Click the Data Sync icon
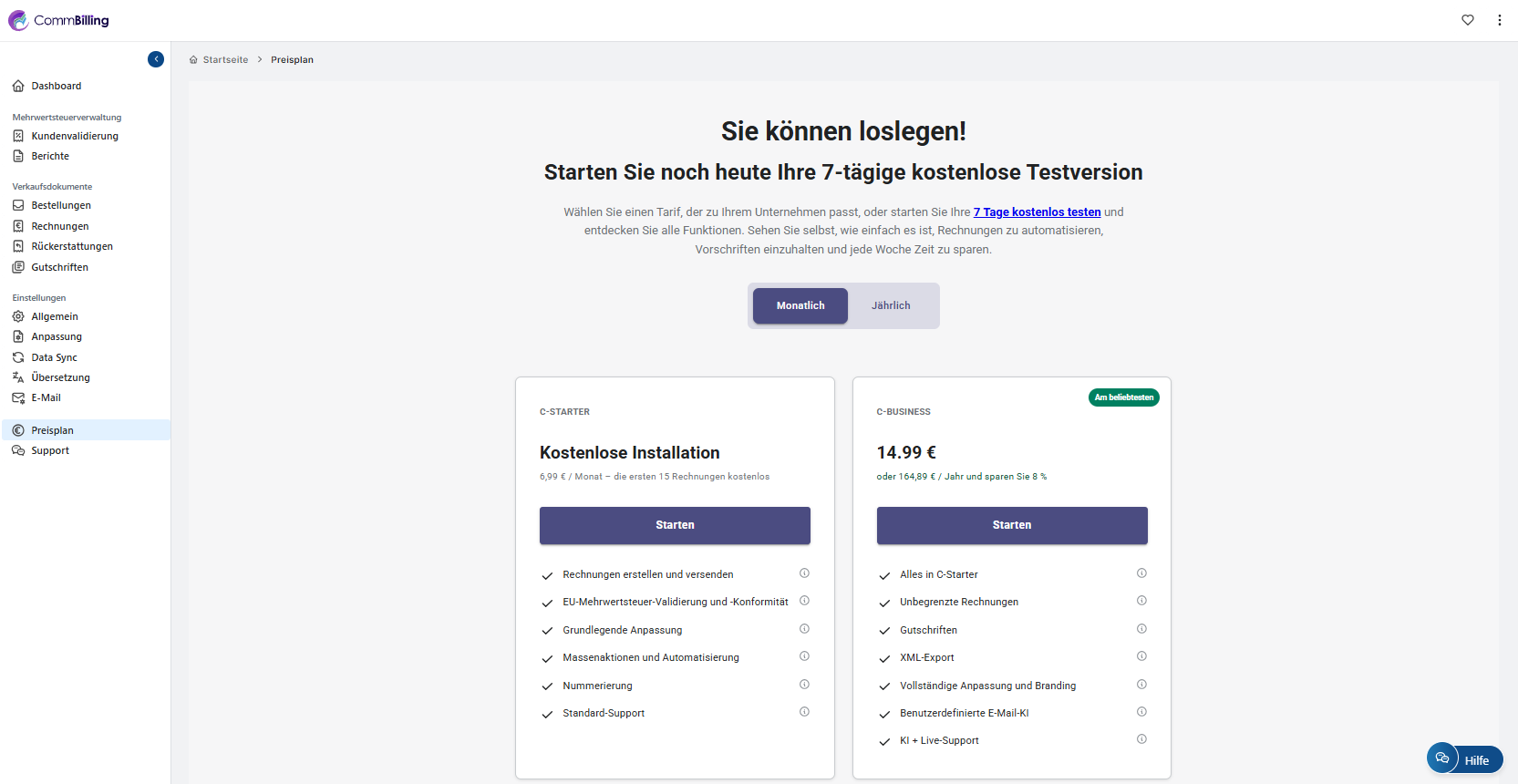 tap(18, 357)
